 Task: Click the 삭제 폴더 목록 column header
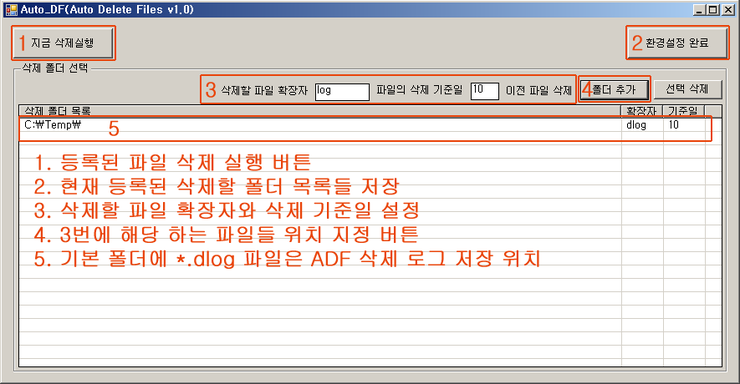point(320,111)
